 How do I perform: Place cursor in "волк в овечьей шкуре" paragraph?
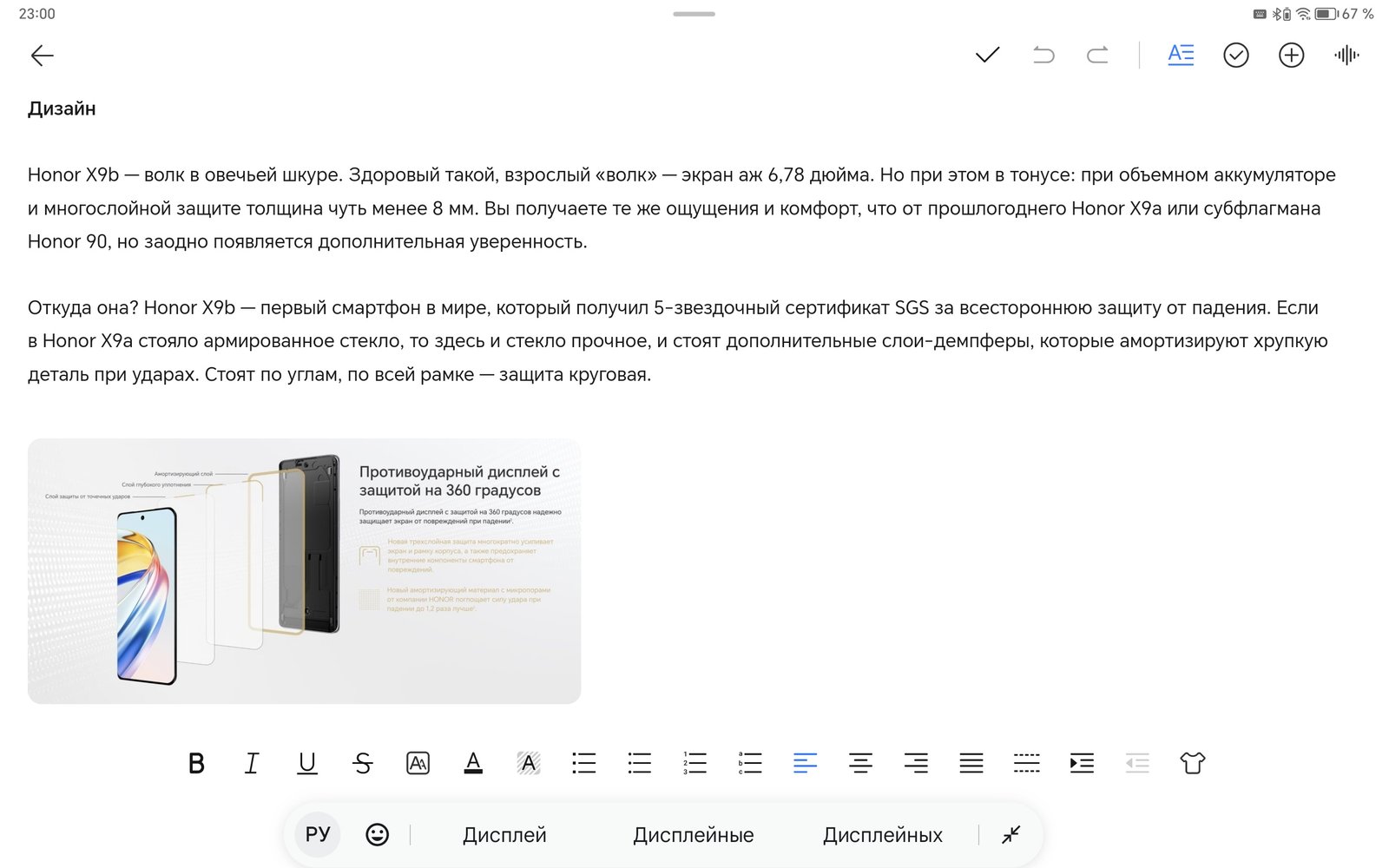coord(681,208)
